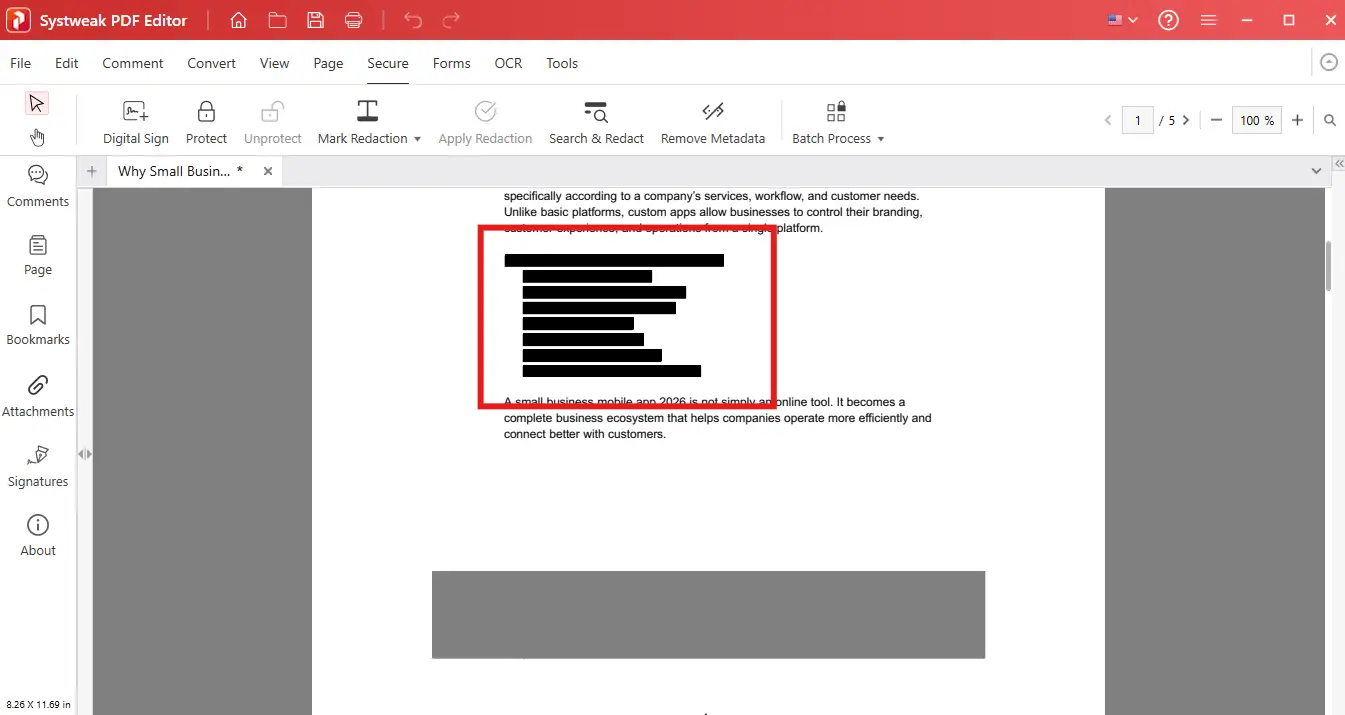Switch to the View tab
This screenshot has width=1345, height=715.
(x=274, y=63)
